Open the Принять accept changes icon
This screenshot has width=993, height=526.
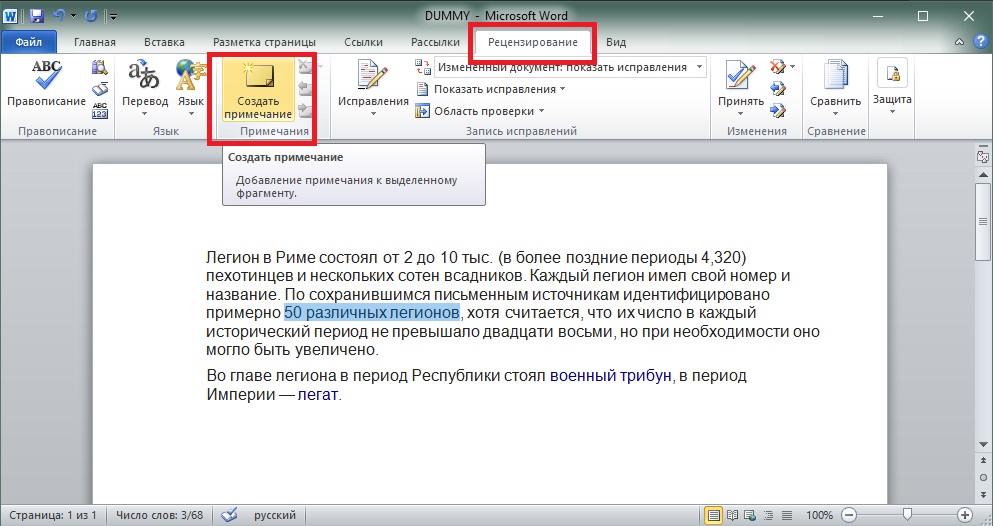click(x=740, y=77)
